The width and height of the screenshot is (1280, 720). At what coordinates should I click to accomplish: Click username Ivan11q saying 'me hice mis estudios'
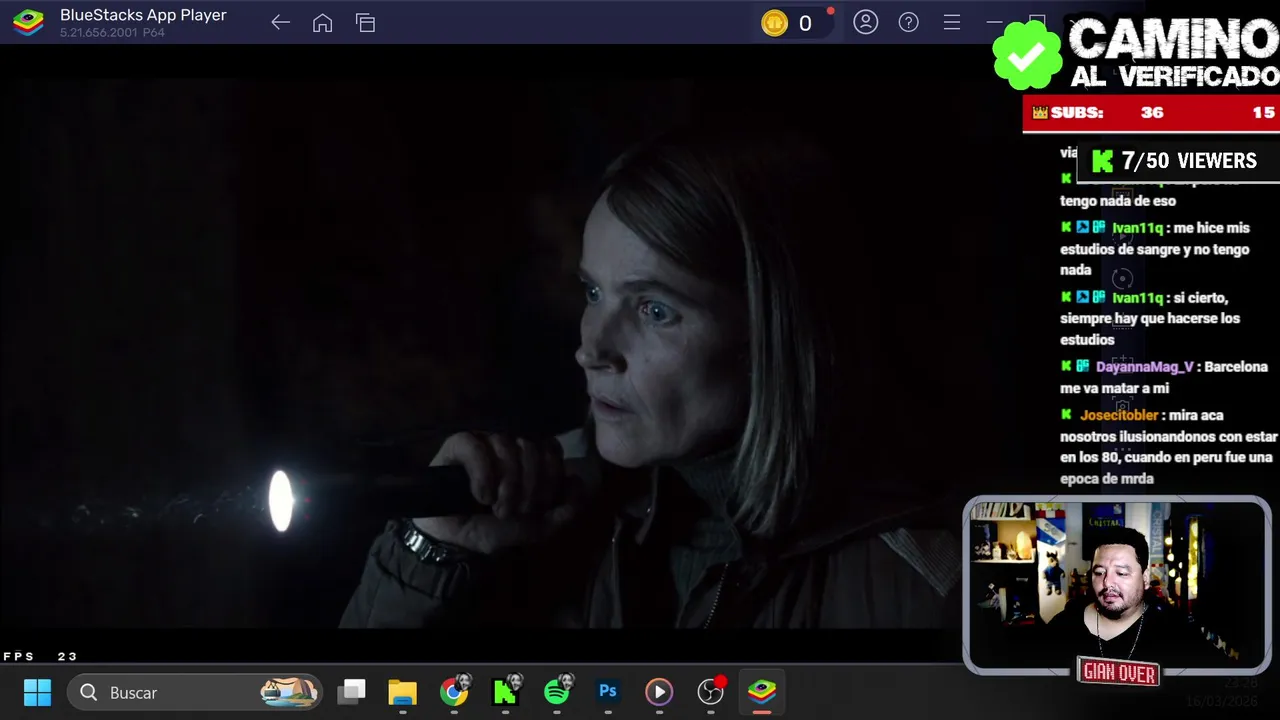tap(1137, 228)
